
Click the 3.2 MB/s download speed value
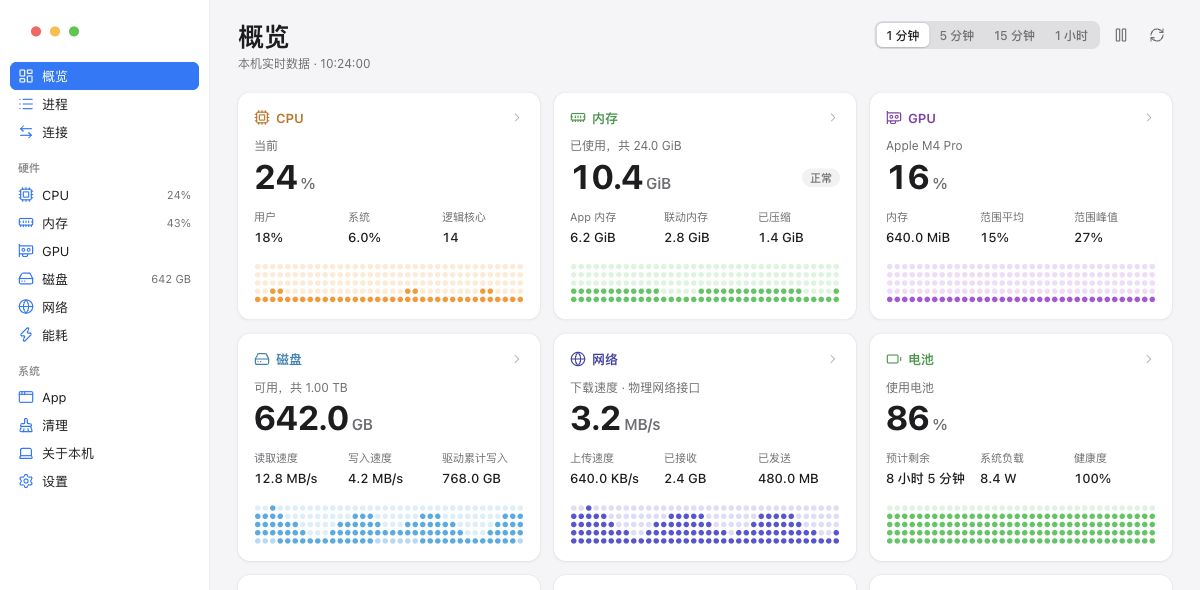pyautogui.click(x=615, y=419)
